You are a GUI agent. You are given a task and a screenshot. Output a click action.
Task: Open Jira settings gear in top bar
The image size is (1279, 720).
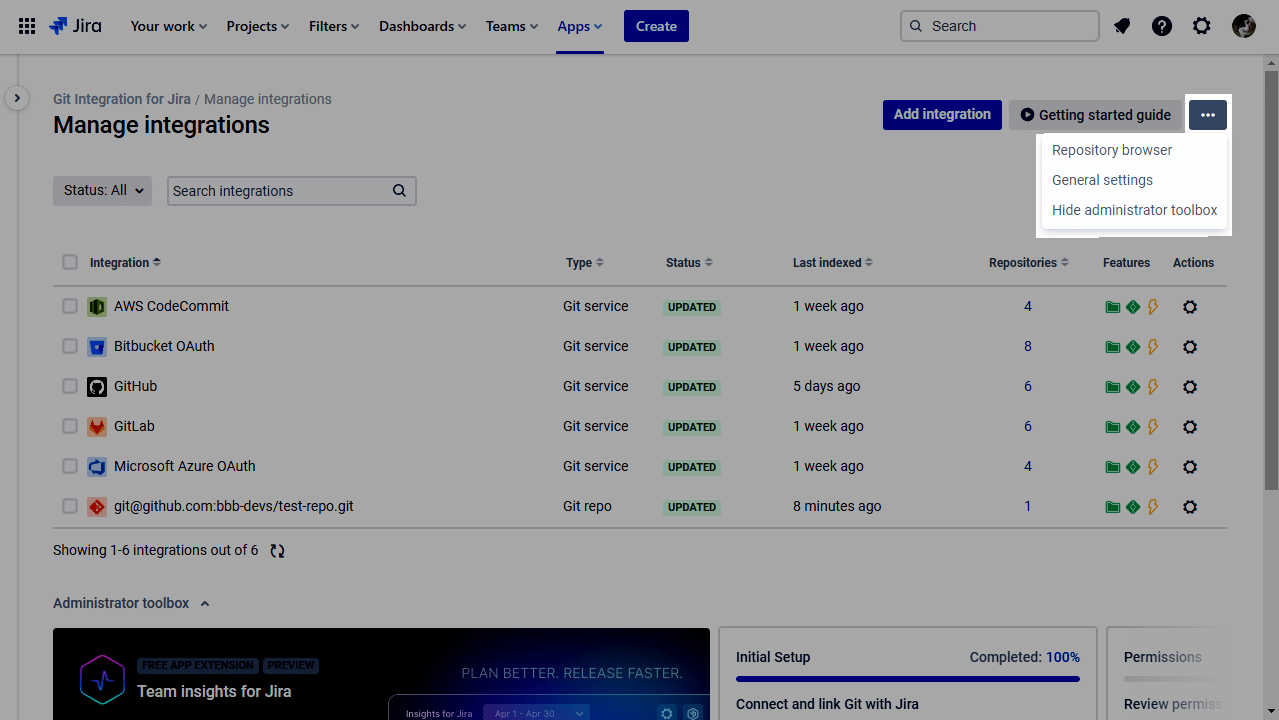(1202, 26)
